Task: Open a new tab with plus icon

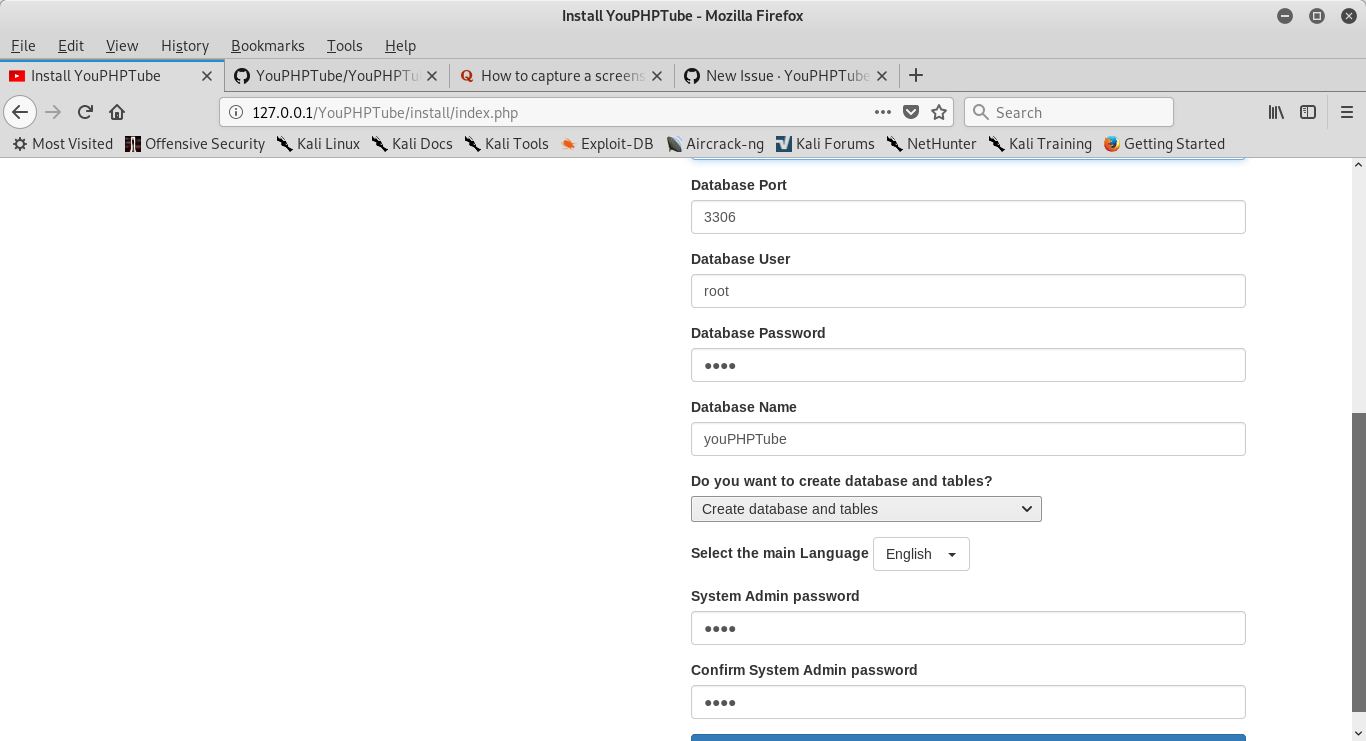Action: tap(916, 75)
